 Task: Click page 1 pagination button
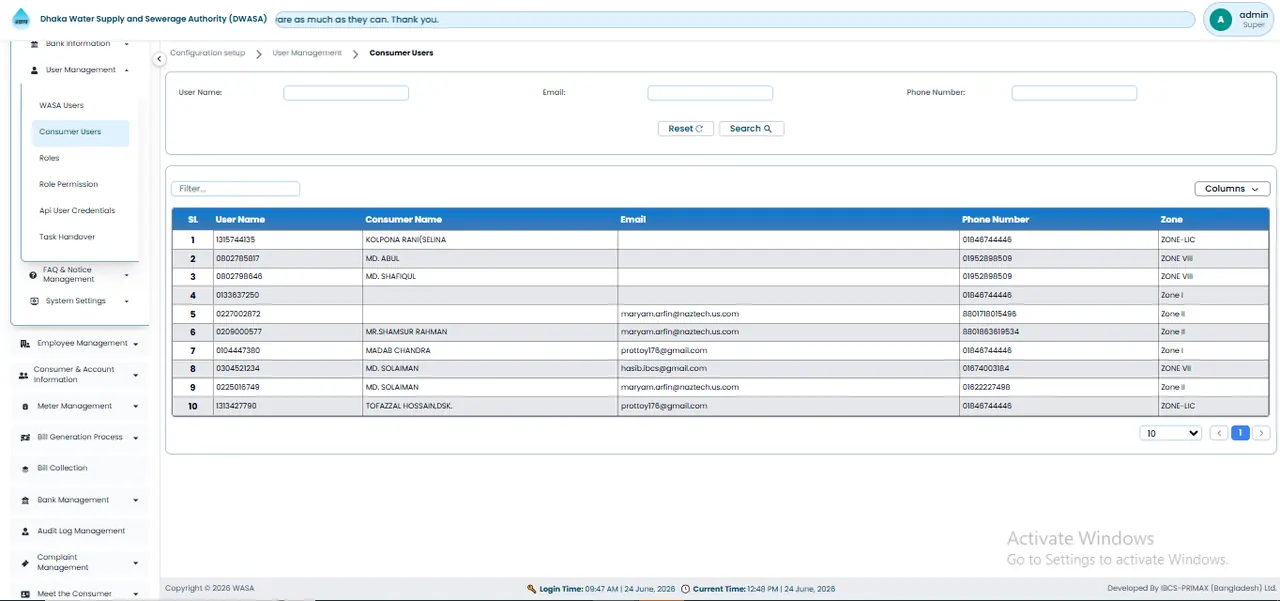[1240, 433]
